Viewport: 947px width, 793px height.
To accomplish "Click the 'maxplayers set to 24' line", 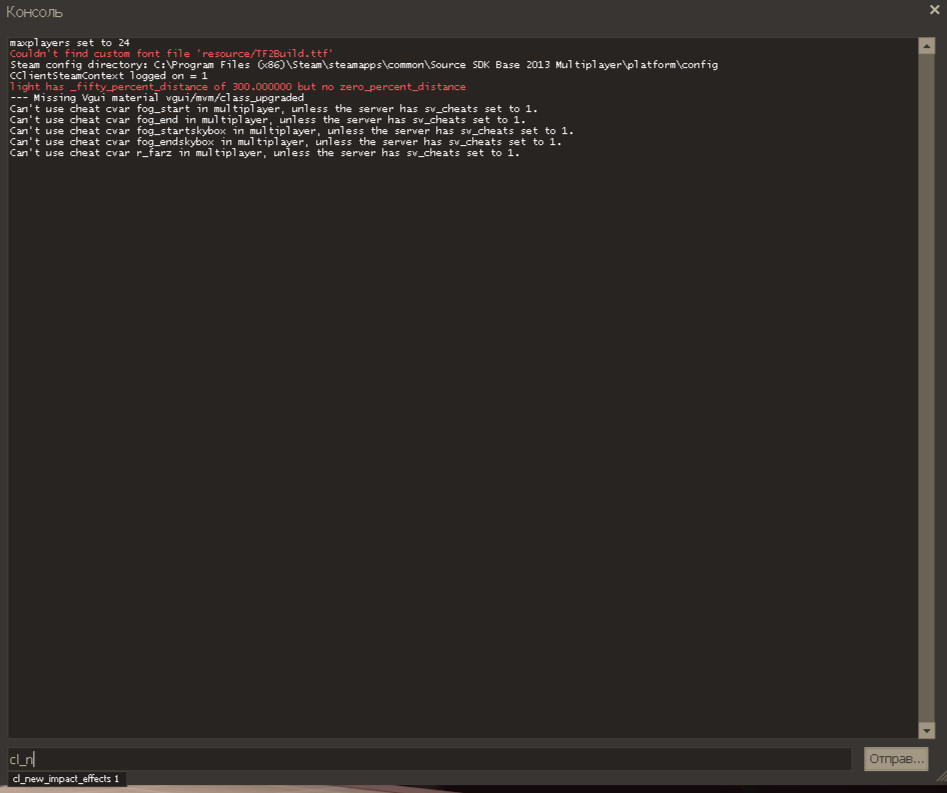I will pyautogui.click(x=69, y=43).
